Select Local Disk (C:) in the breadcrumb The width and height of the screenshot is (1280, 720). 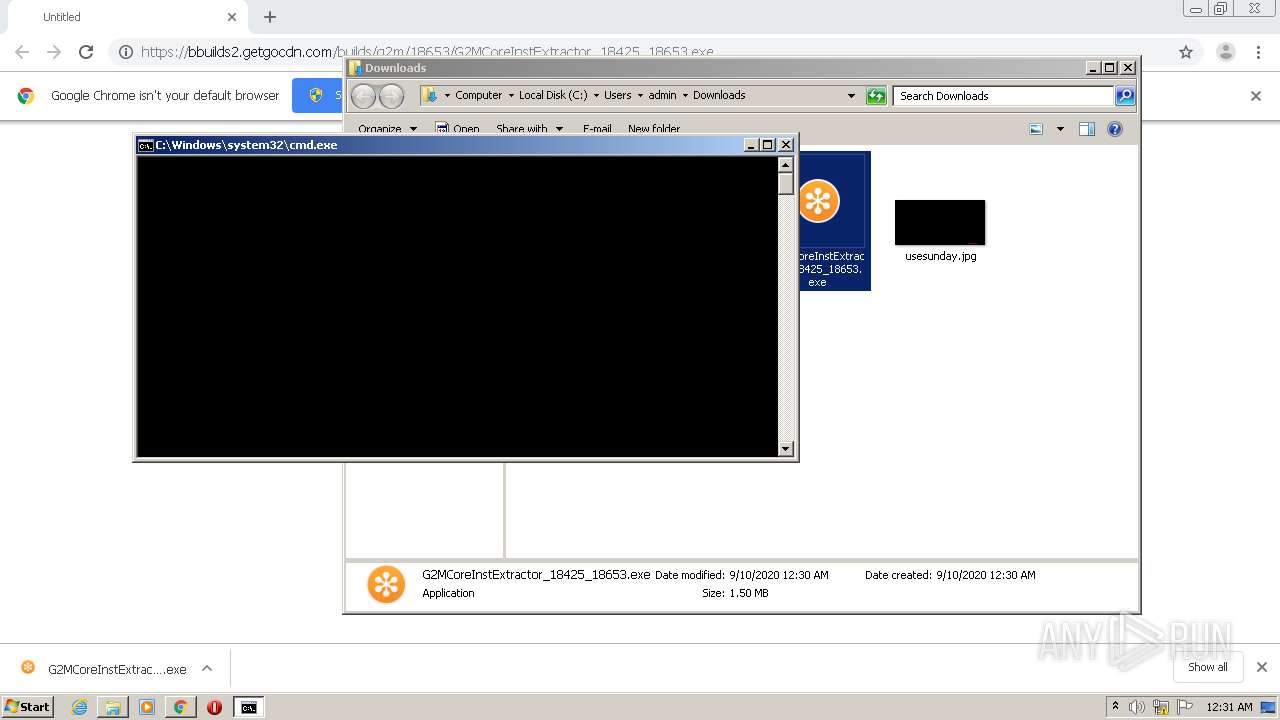click(x=553, y=96)
